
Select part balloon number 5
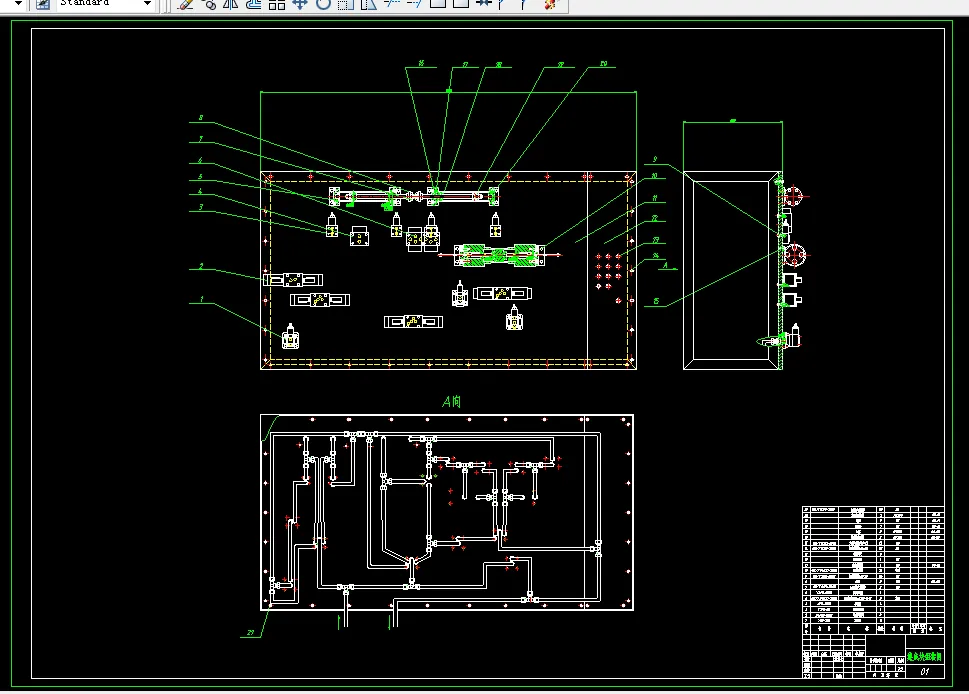[x=200, y=177]
